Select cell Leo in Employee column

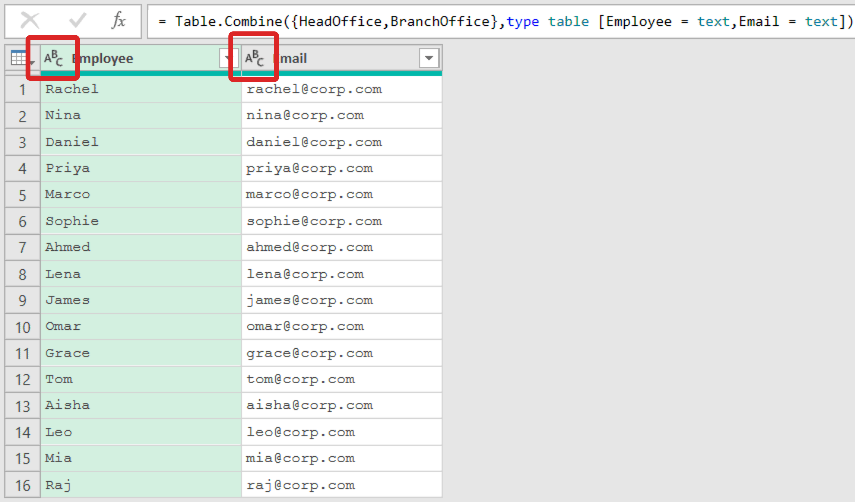(141, 432)
